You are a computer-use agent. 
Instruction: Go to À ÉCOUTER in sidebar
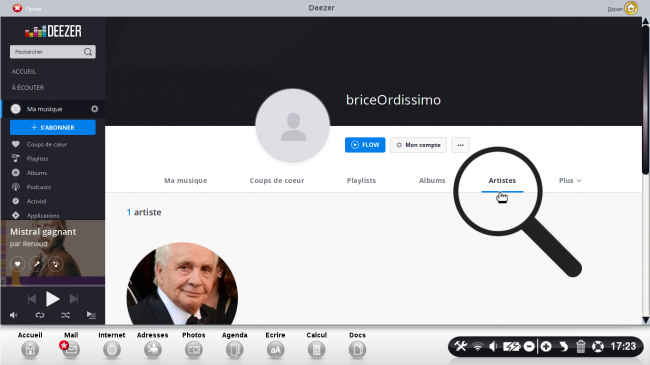[28, 88]
